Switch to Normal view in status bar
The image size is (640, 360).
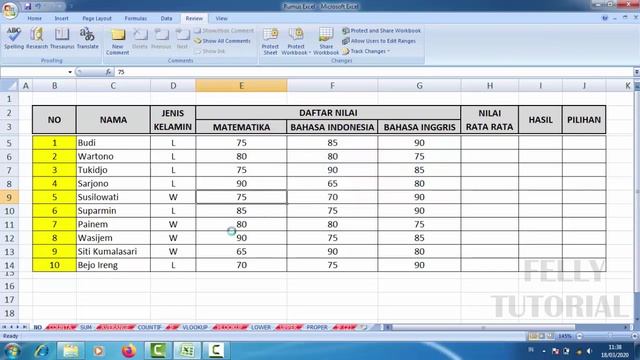click(x=533, y=336)
